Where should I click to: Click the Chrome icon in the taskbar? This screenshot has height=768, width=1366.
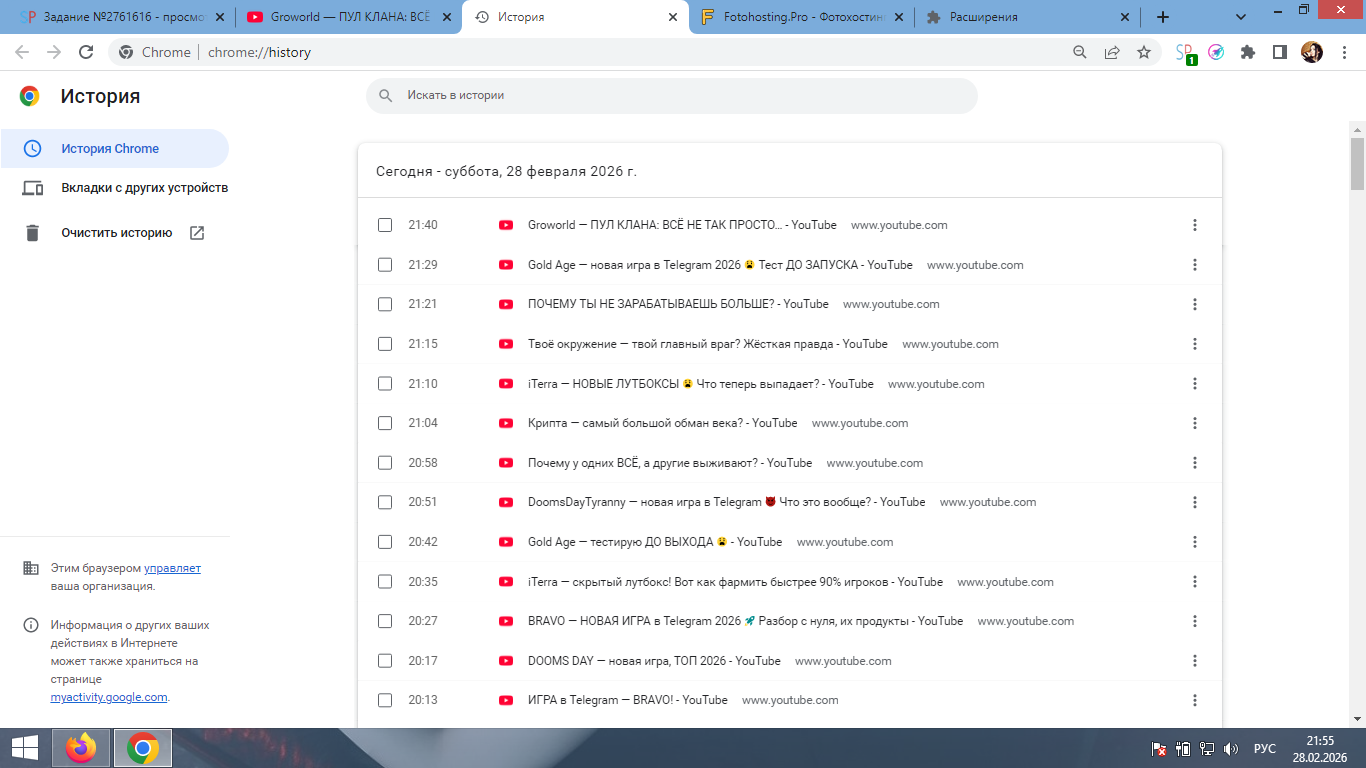[x=143, y=748]
